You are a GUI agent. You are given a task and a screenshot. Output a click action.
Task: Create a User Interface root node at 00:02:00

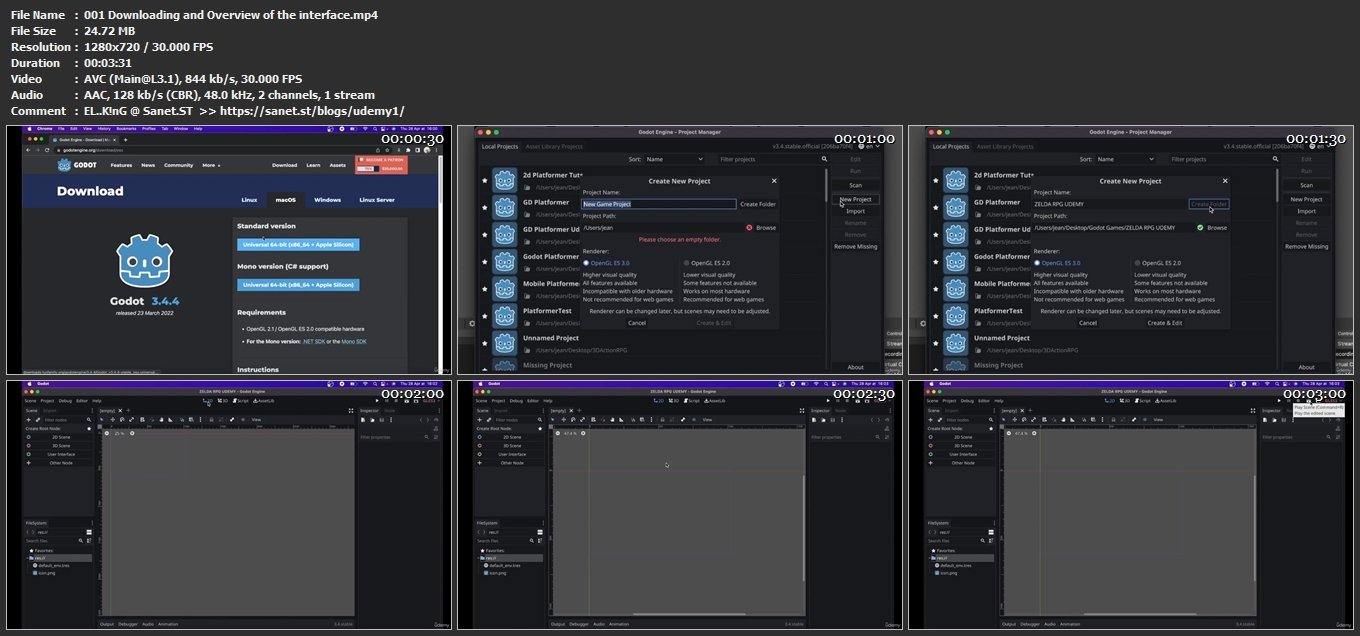pyautogui.click(x=58, y=454)
